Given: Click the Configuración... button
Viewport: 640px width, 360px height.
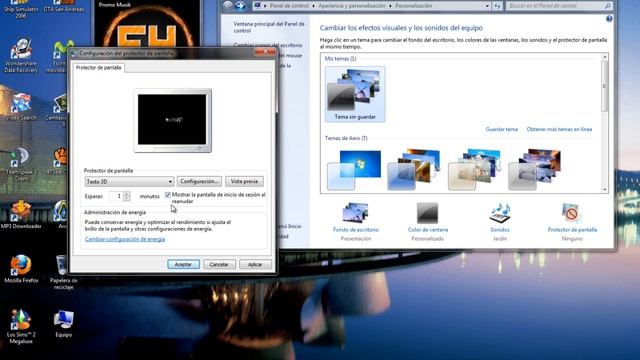Looking at the screenshot, I should [199, 181].
